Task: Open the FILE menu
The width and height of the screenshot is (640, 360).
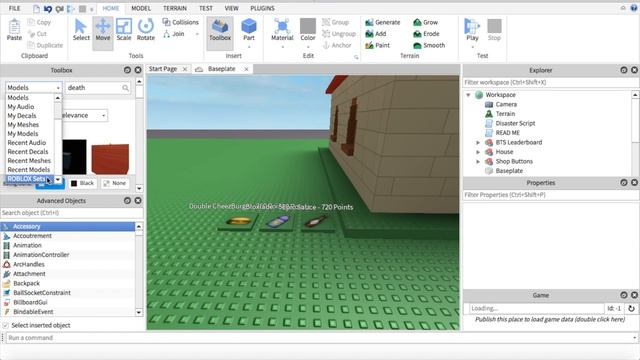Action: click(x=15, y=8)
